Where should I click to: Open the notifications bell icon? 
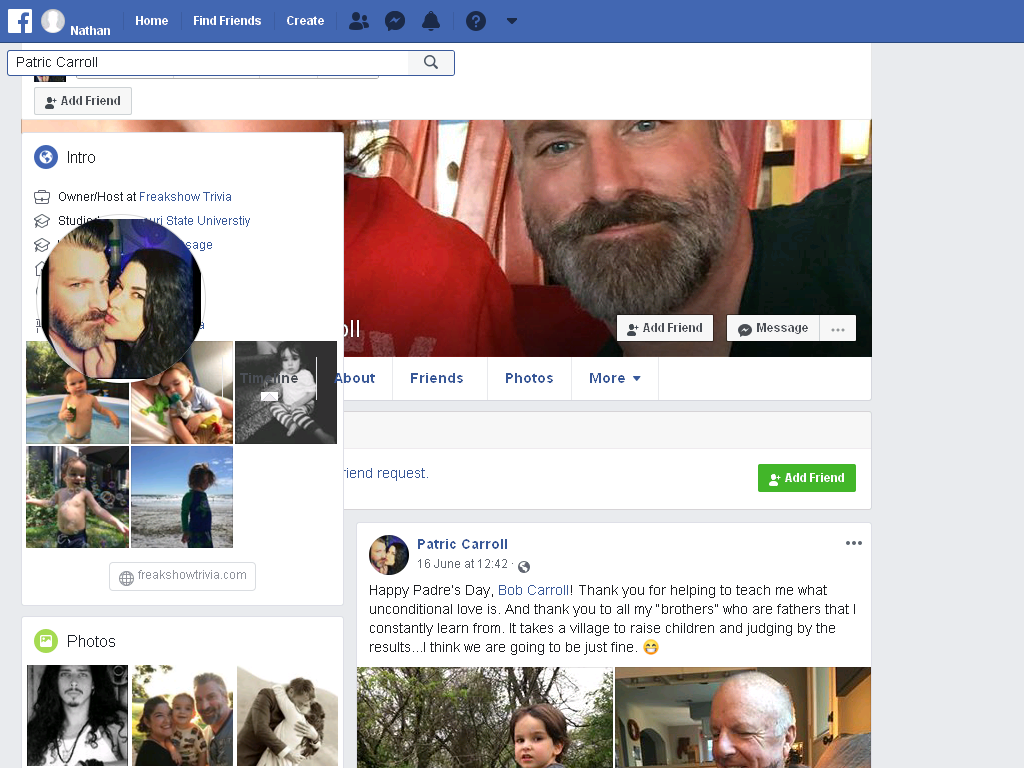click(x=431, y=22)
